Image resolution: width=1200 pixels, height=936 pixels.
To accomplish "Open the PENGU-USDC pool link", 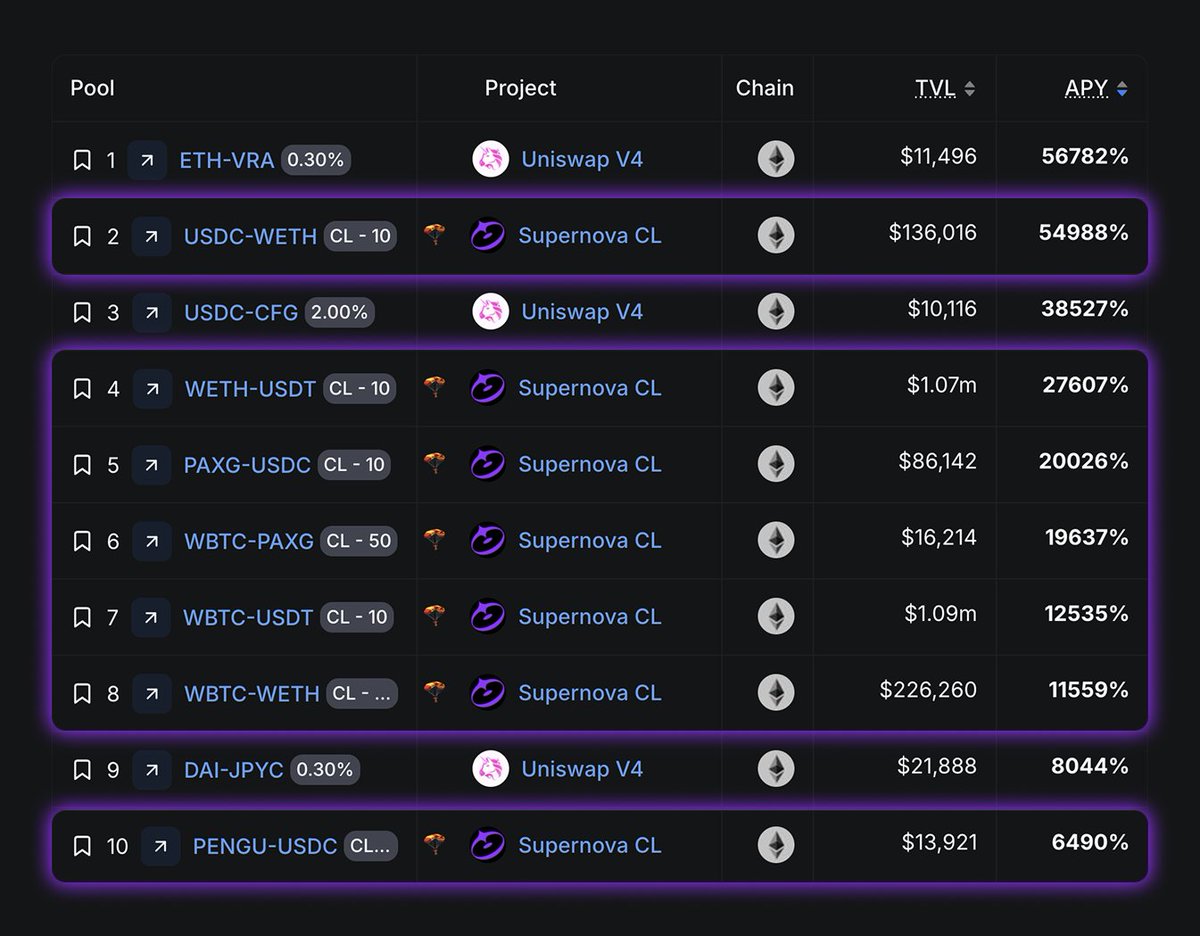I will (x=265, y=846).
